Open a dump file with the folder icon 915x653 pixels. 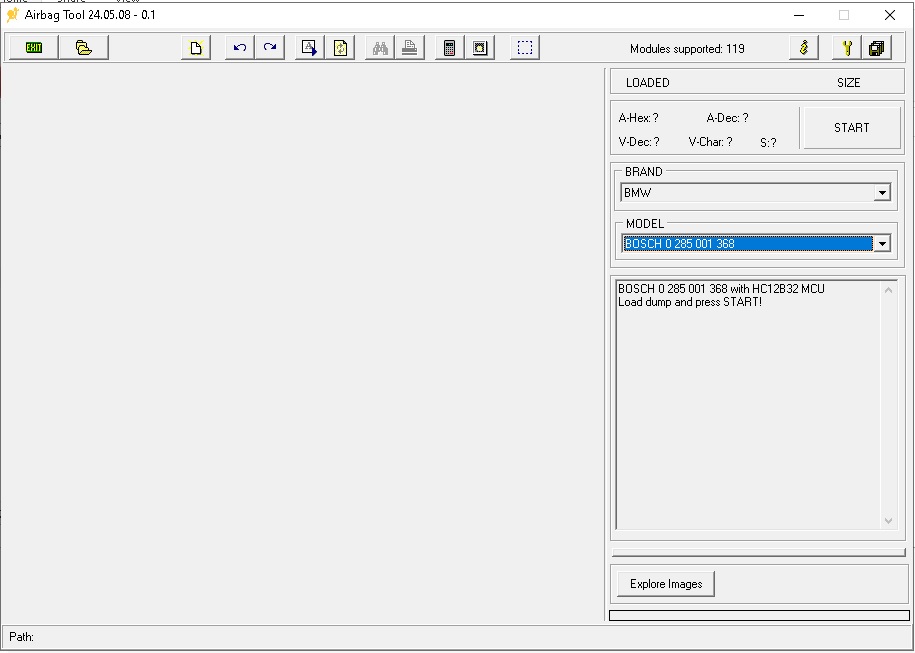click(84, 48)
